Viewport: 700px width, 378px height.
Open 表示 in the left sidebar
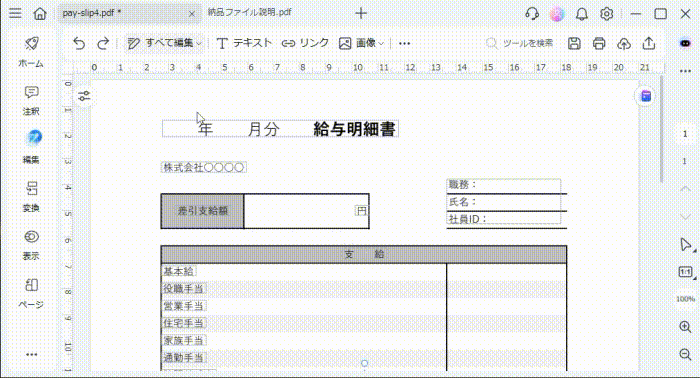pyautogui.click(x=31, y=245)
